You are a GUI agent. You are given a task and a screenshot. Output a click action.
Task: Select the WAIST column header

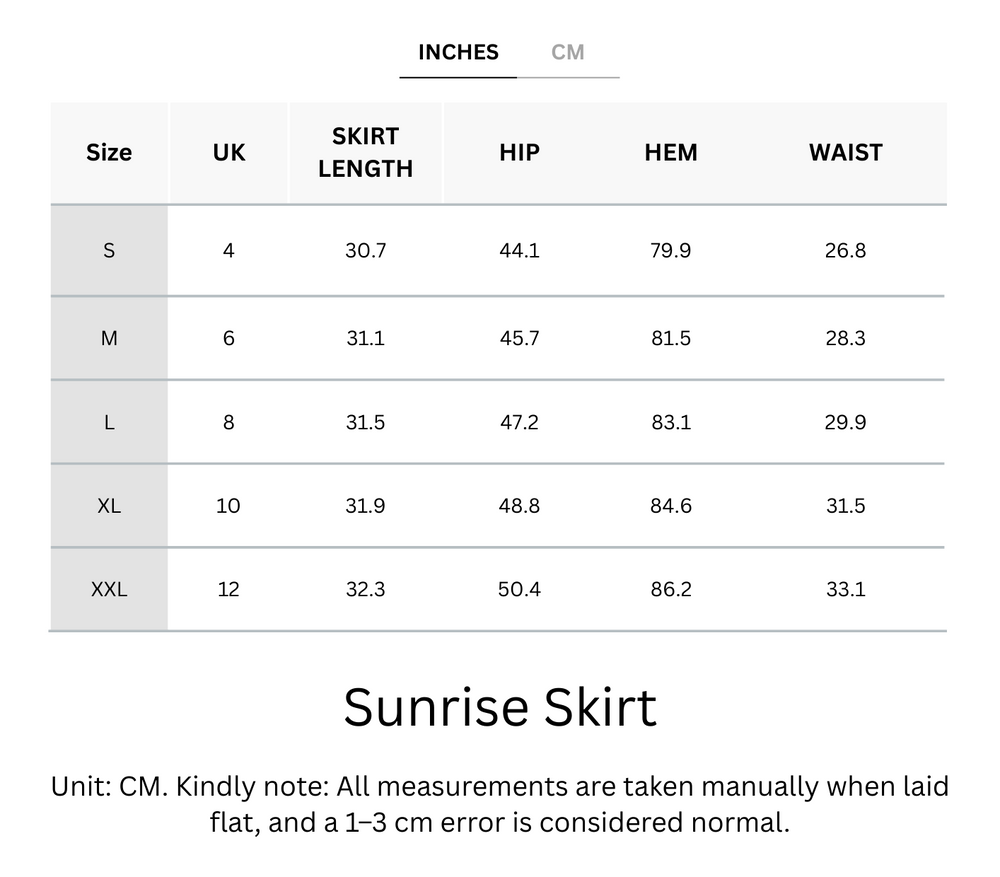click(x=845, y=152)
